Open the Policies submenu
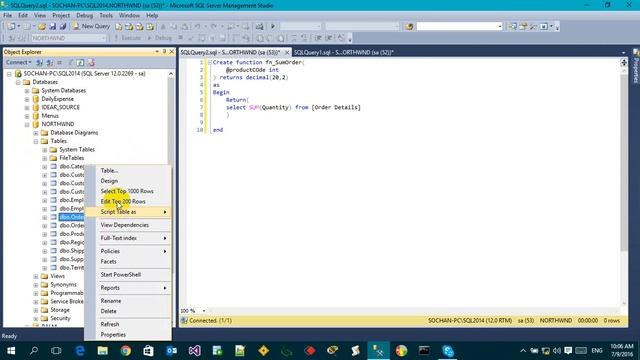This screenshot has height=360, width=640. click(x=127, y=251)
